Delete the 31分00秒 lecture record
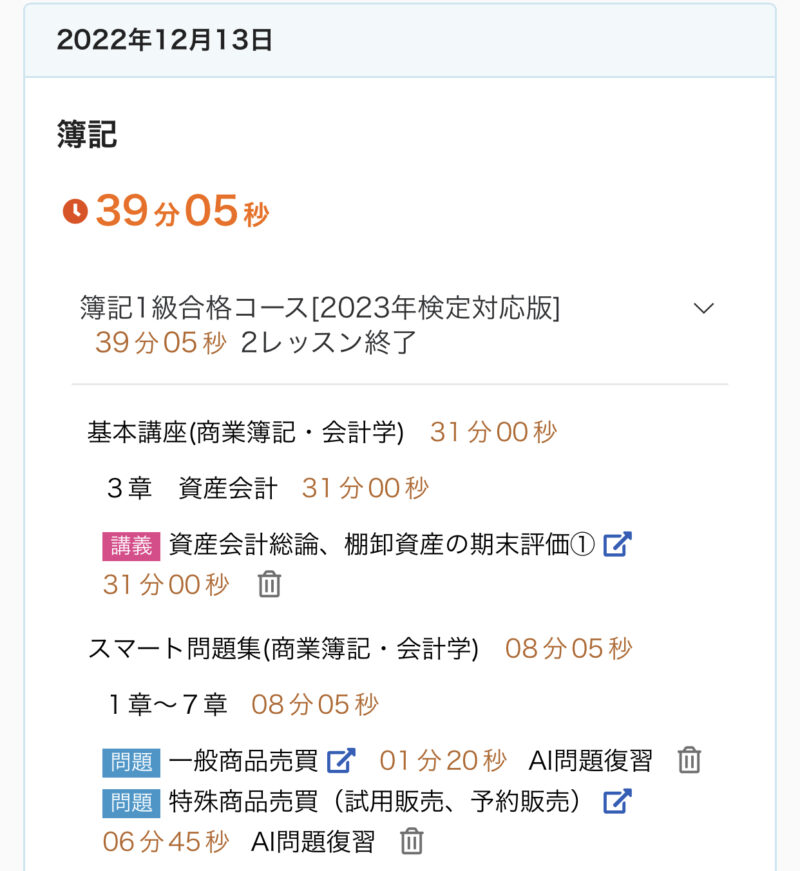The width and height of the screenshot is (800, 871). pos(269,584)
